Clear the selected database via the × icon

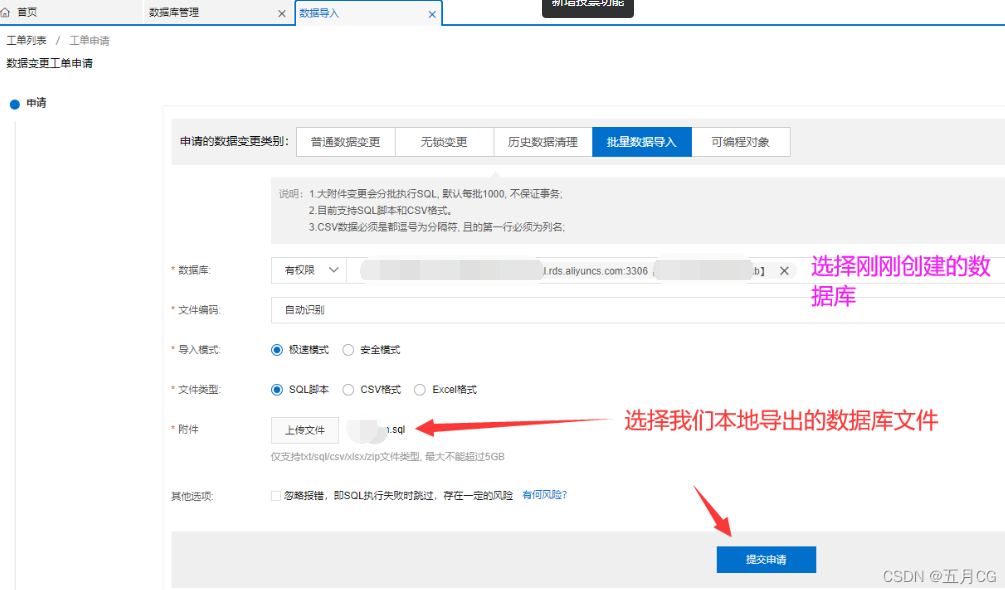tap(784, 270)
